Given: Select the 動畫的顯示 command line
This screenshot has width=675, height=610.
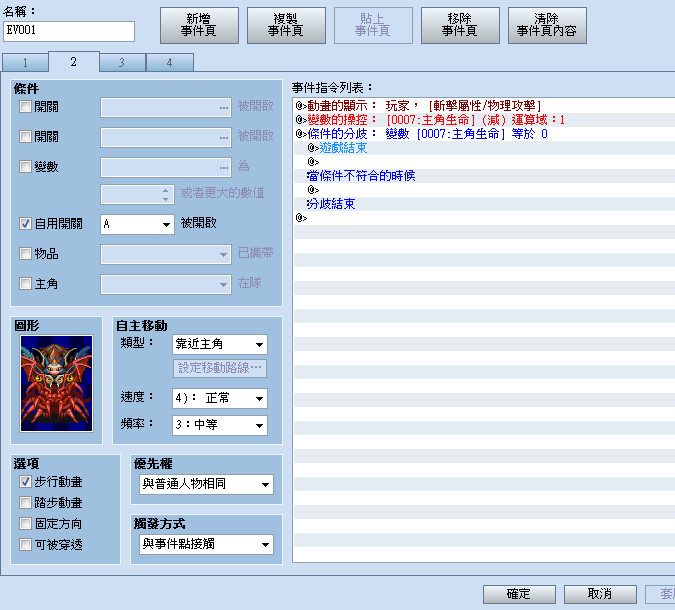Looking at the screenshot, I should [x=484, y=105].
